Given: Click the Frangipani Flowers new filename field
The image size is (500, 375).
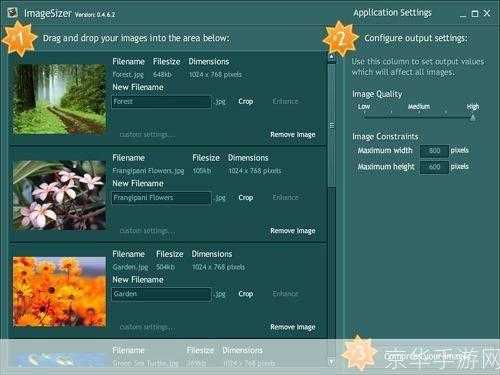Looking at the screenshot, I should [161, 198].
